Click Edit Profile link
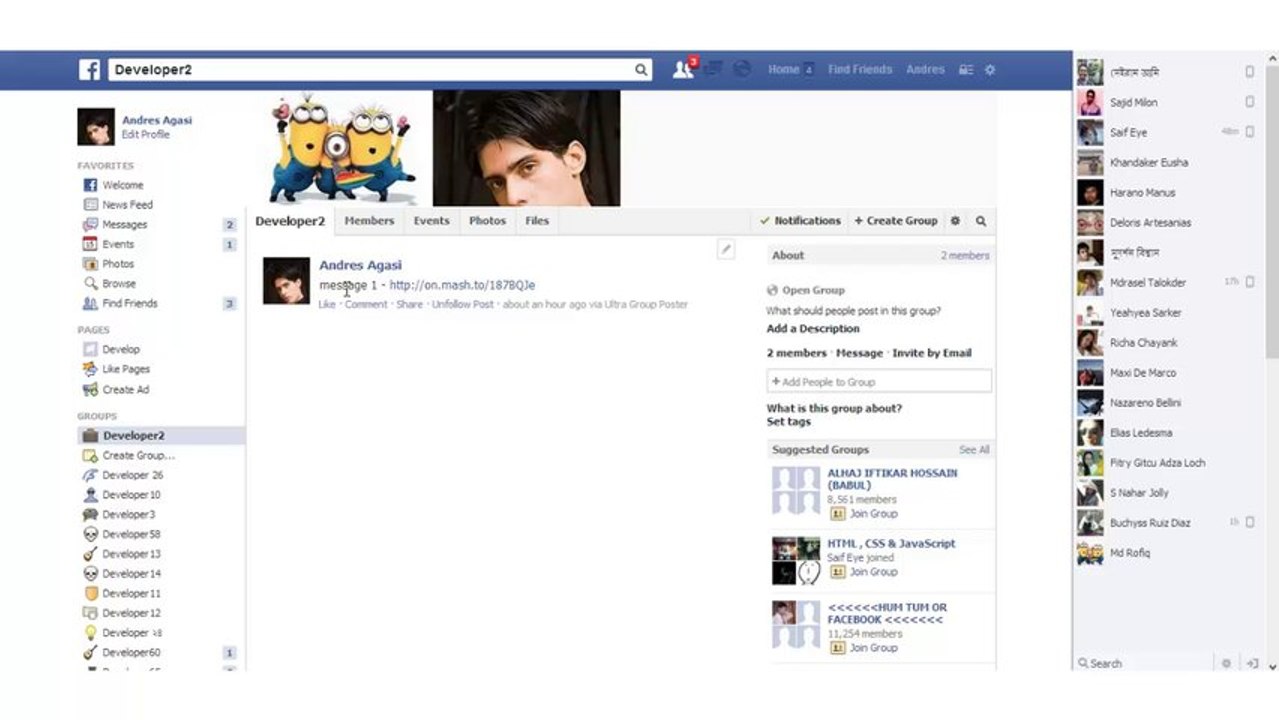Screen dimensions: 1279x720 pyautogui.click(x=146, y=135)
